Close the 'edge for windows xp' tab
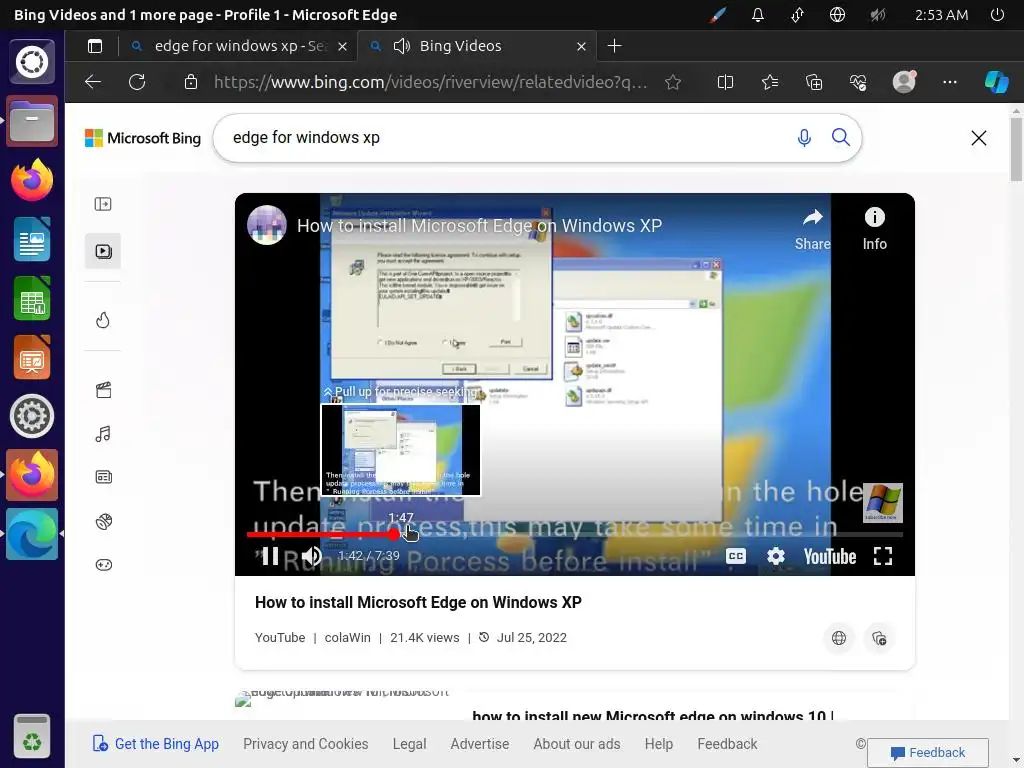 point(342,46)
